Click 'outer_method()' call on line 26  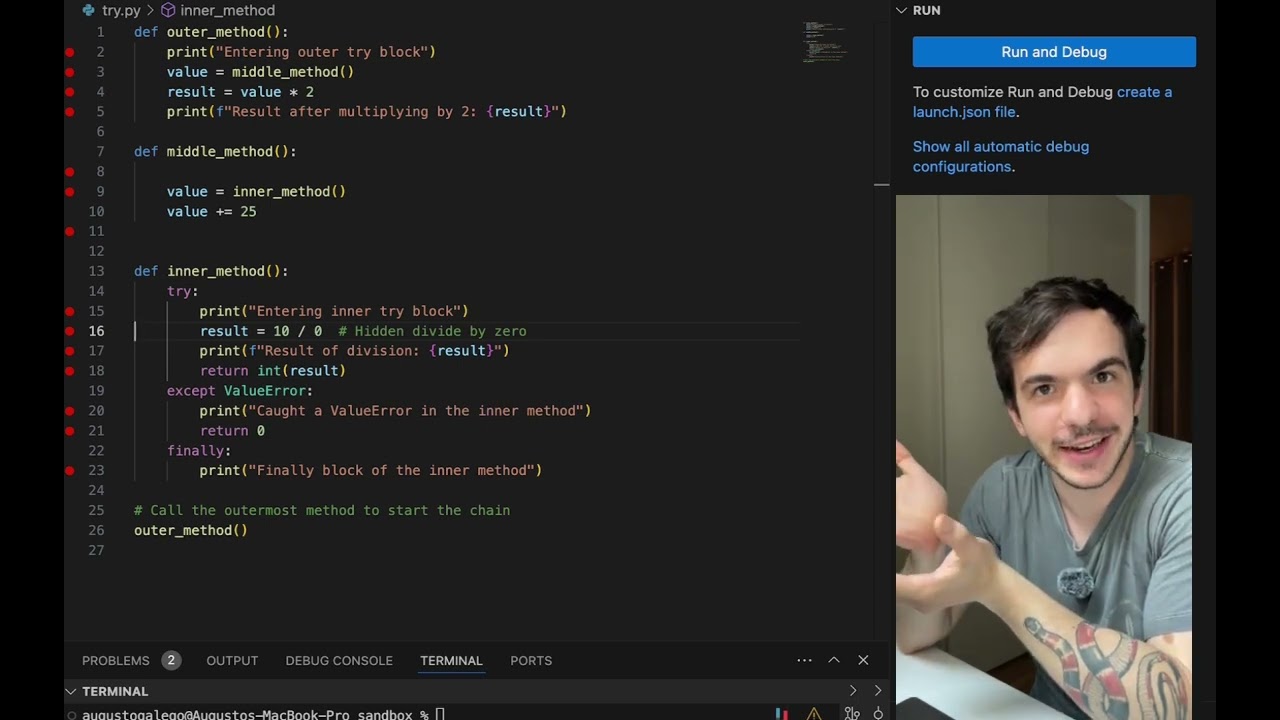coord(191,530)
